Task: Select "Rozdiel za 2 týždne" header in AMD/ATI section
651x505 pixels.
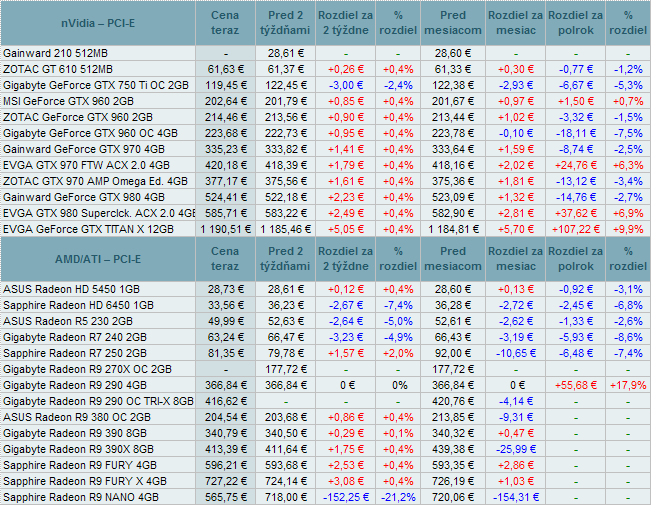Action: coord(345,259)
